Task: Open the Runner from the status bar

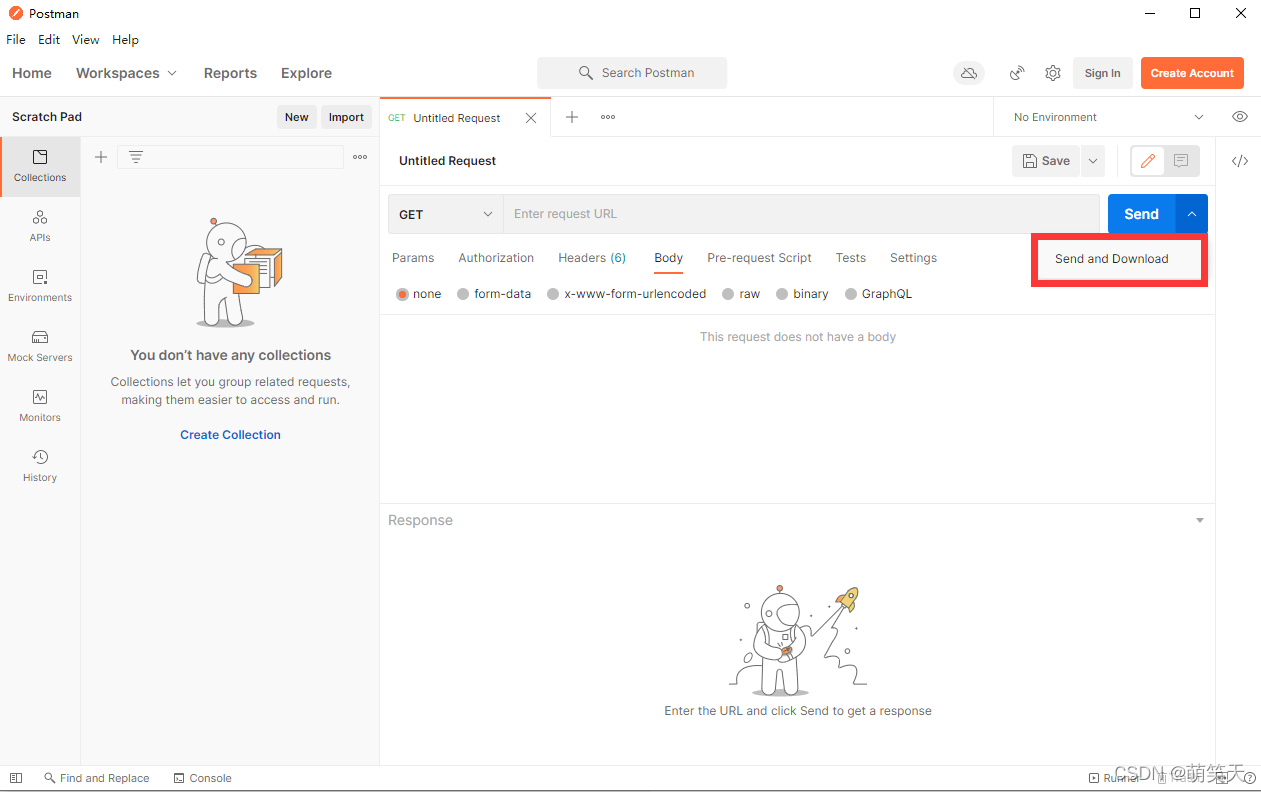Action: tap(1113, 778)
